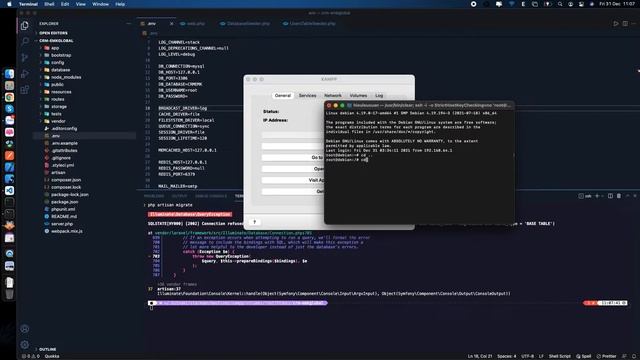
Task: Open the artisan file
Action: pyautogui.click(x=58, y=173)
